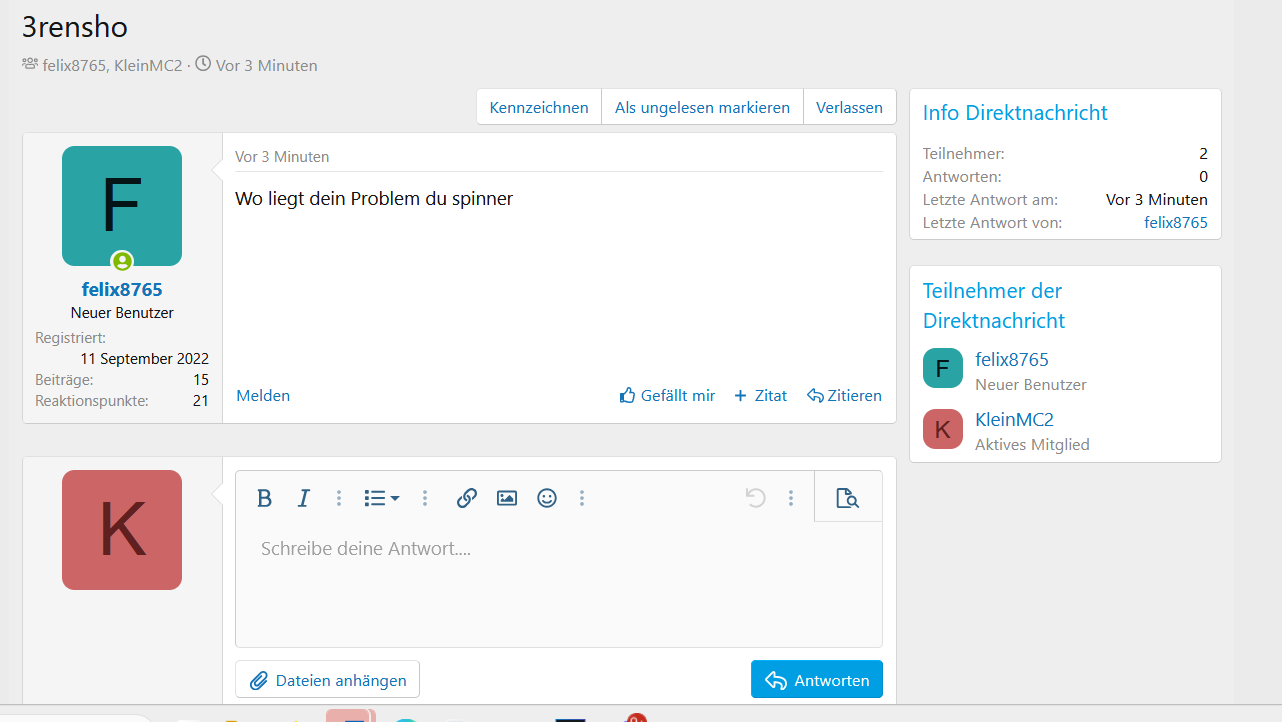1282x722 pixels.
Task: Click the felix8765 avatar in the message
Action: tap(122, 206)
